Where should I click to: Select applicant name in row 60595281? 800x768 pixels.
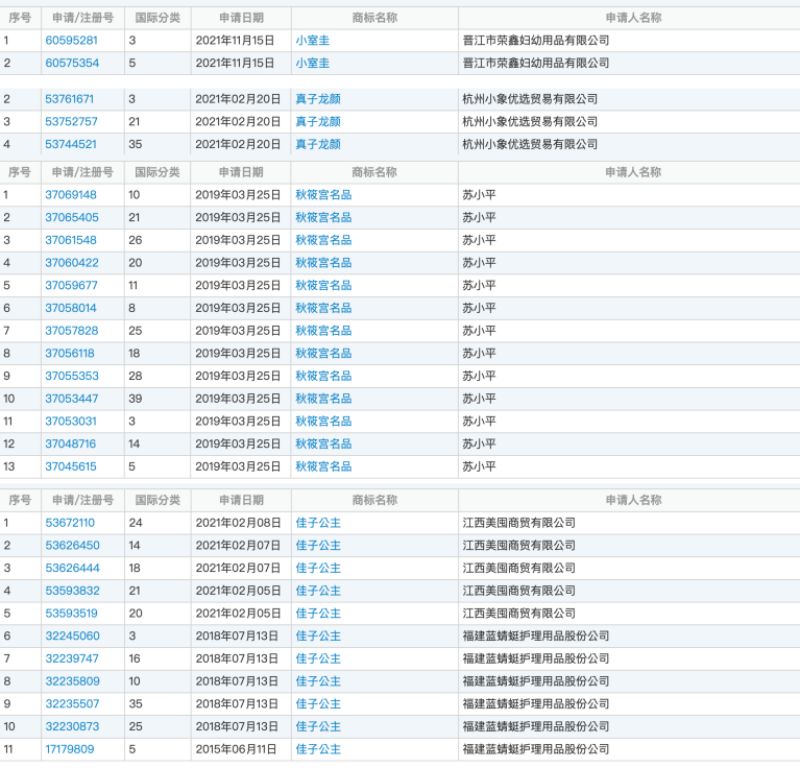[536, 40]
